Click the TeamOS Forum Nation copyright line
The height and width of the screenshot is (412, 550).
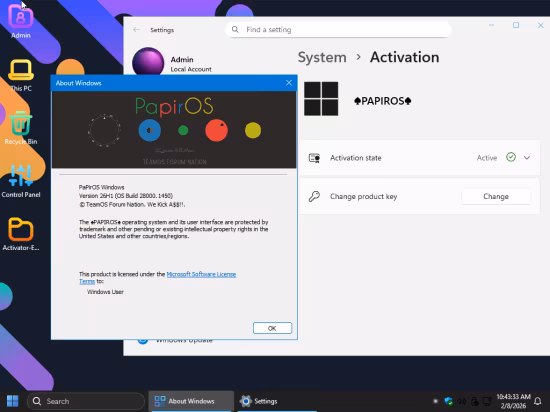pos(132,204)
